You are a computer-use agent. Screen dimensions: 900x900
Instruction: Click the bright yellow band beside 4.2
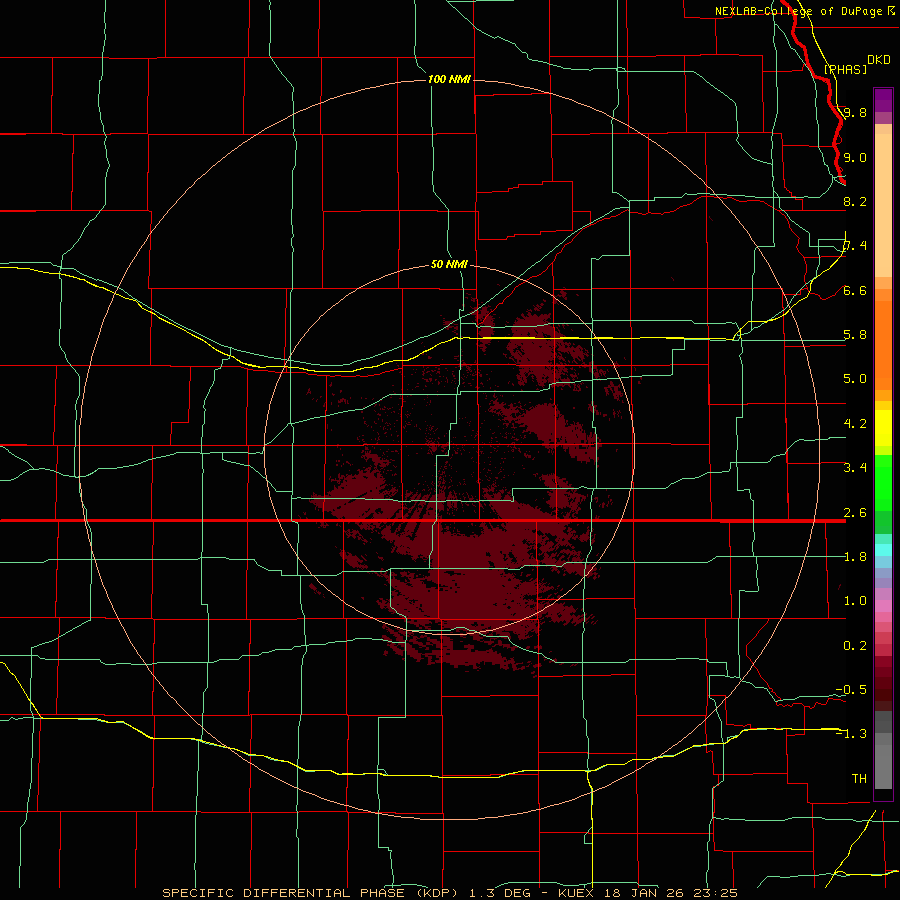click(x=883, y=428)
